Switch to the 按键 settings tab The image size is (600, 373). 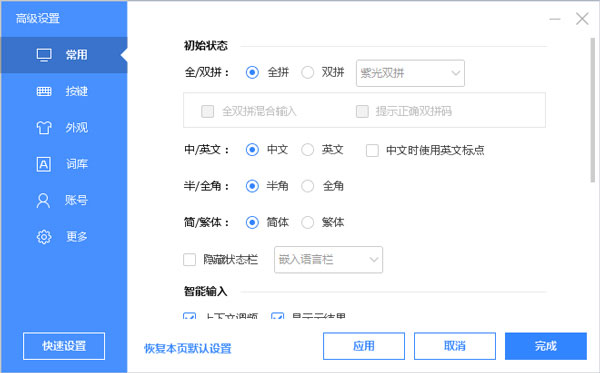(x=64, y=91)
